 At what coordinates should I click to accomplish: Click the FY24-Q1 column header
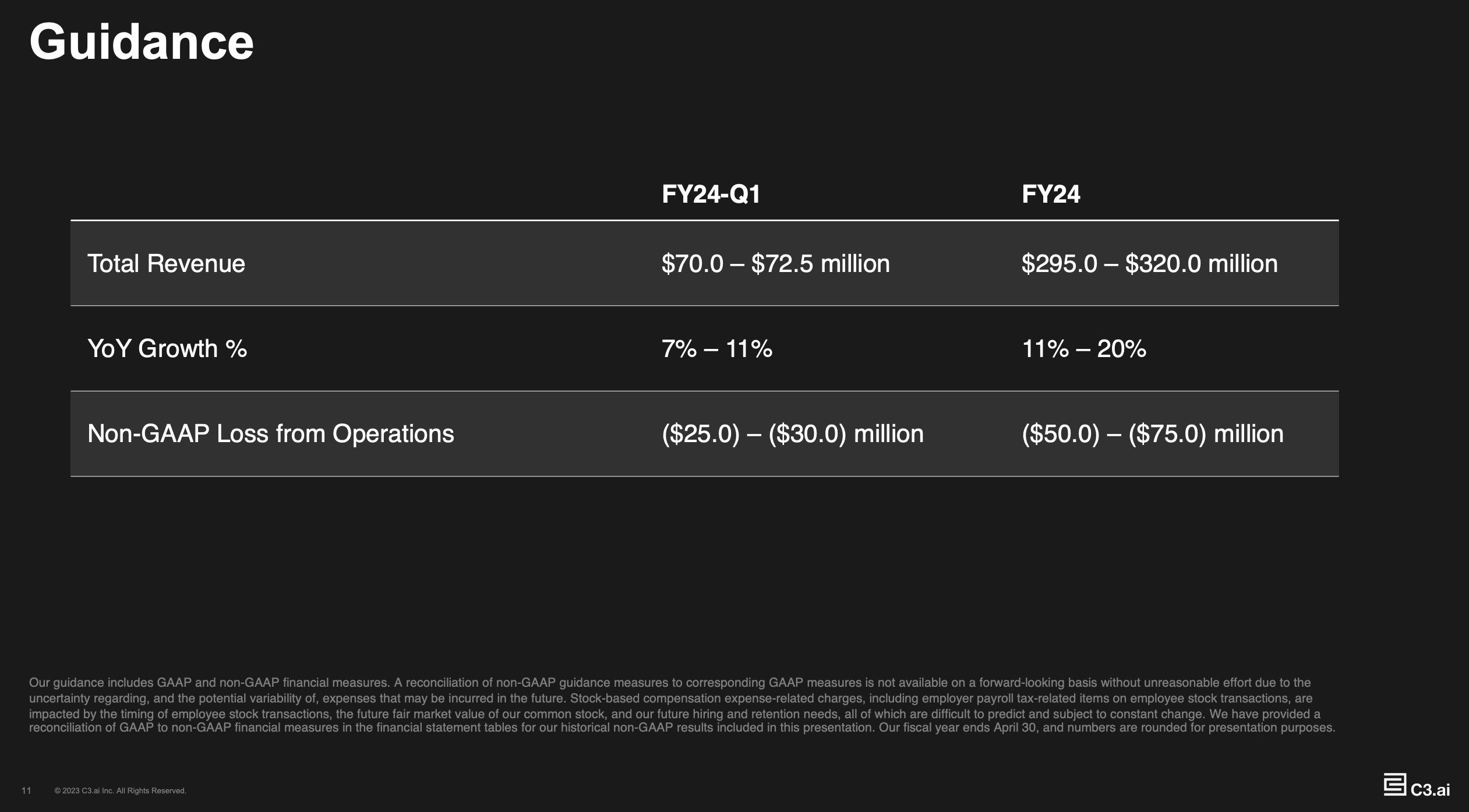pyautogui.click(x=711, y=194)
